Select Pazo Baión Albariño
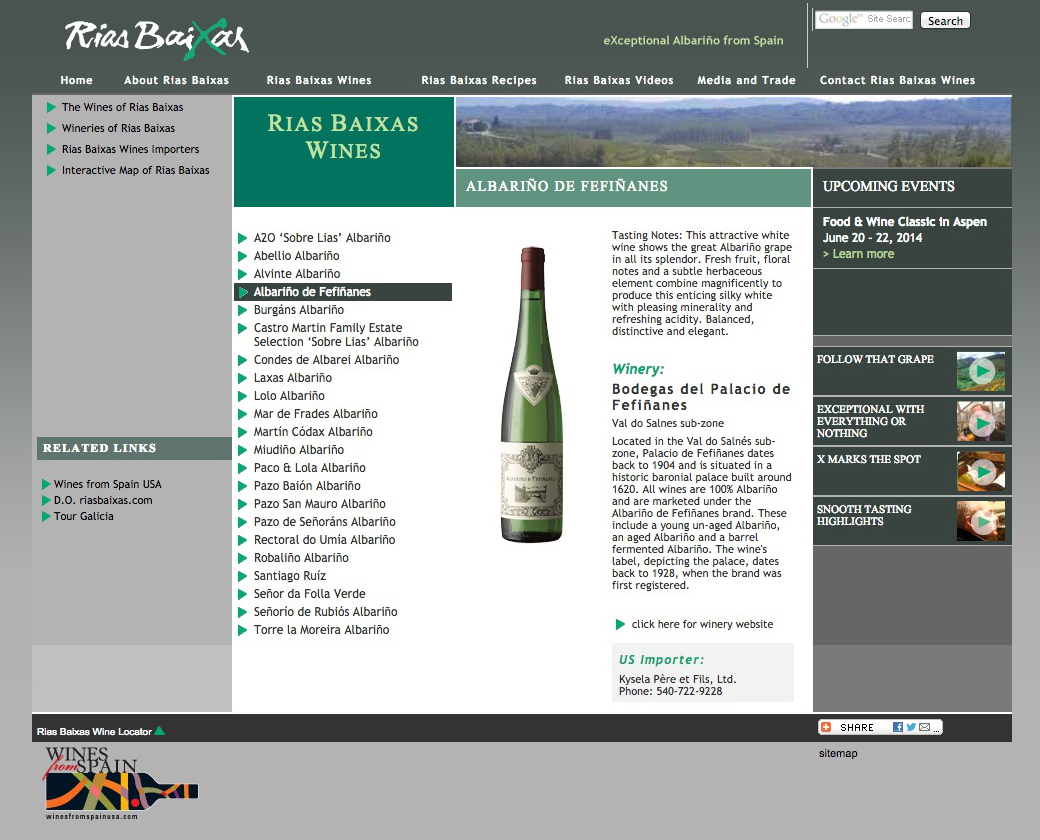Viewport: 1040px width, 840px height. tap(307, 486)
